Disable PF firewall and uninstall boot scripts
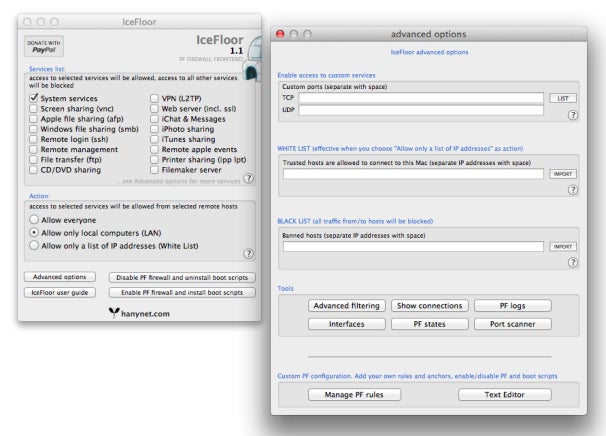Image resolution: width=606 pixels, height=436 pixels. (x=182, y=278)
